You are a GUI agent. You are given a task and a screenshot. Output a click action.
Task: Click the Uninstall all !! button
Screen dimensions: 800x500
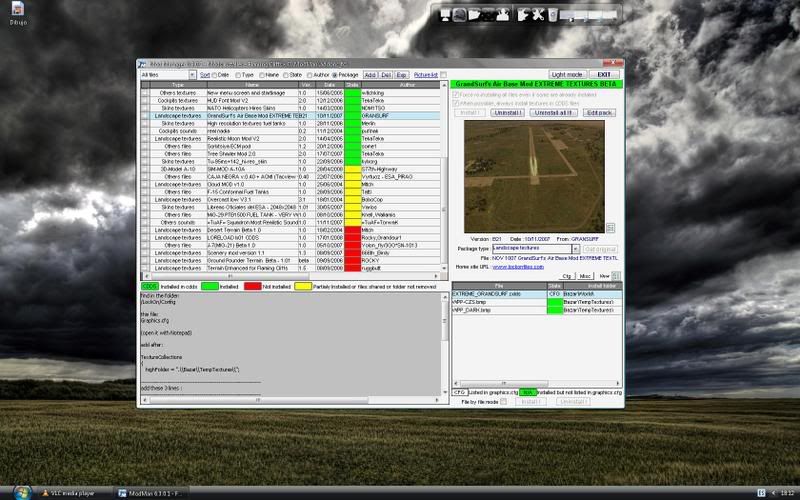pos(553,113)
